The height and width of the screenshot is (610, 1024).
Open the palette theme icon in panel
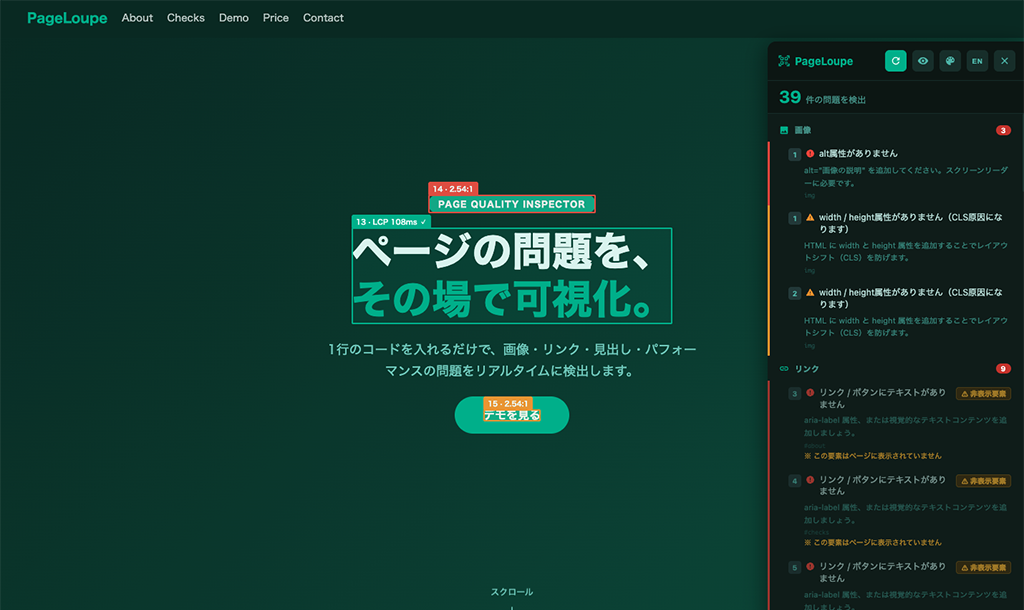950,61
